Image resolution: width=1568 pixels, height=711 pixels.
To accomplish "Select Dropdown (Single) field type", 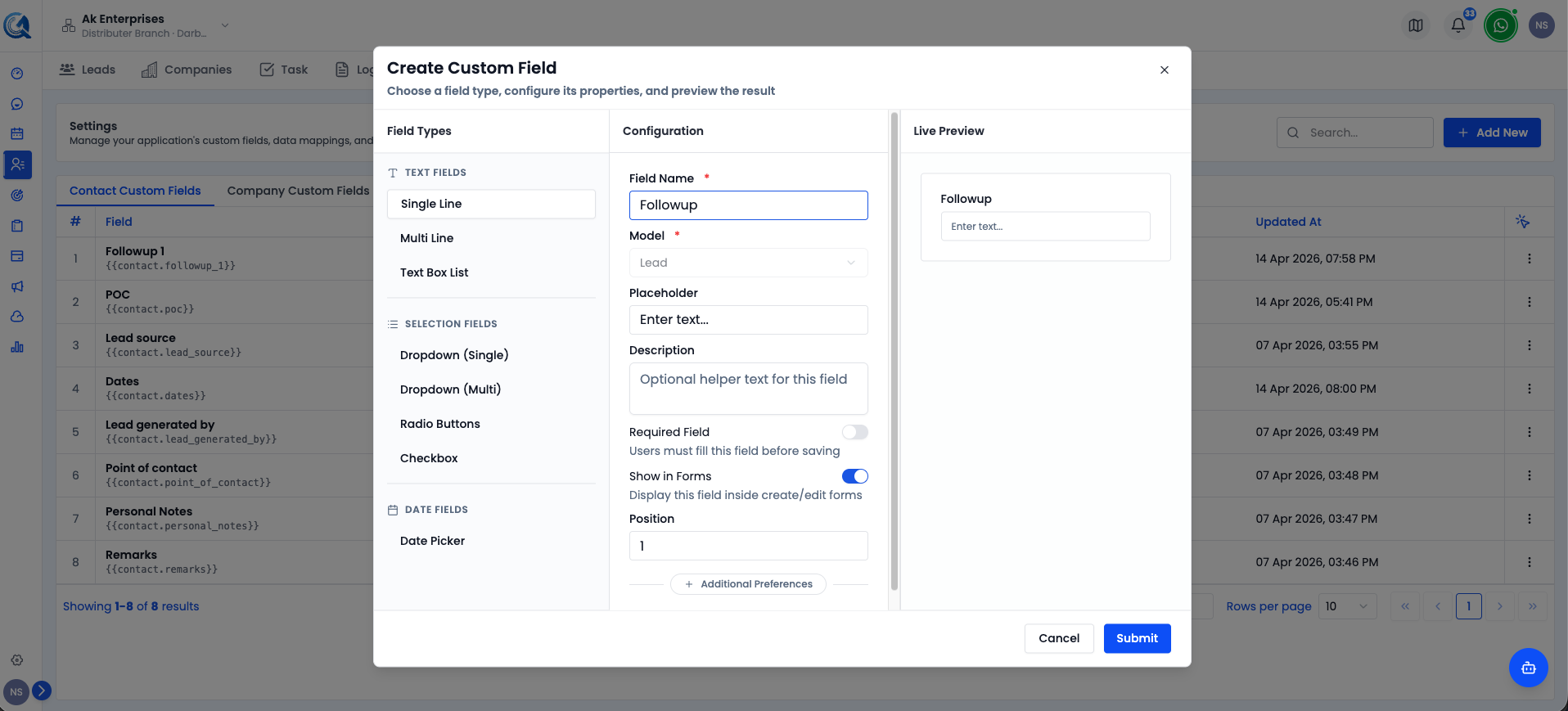I will pos(491,355).
